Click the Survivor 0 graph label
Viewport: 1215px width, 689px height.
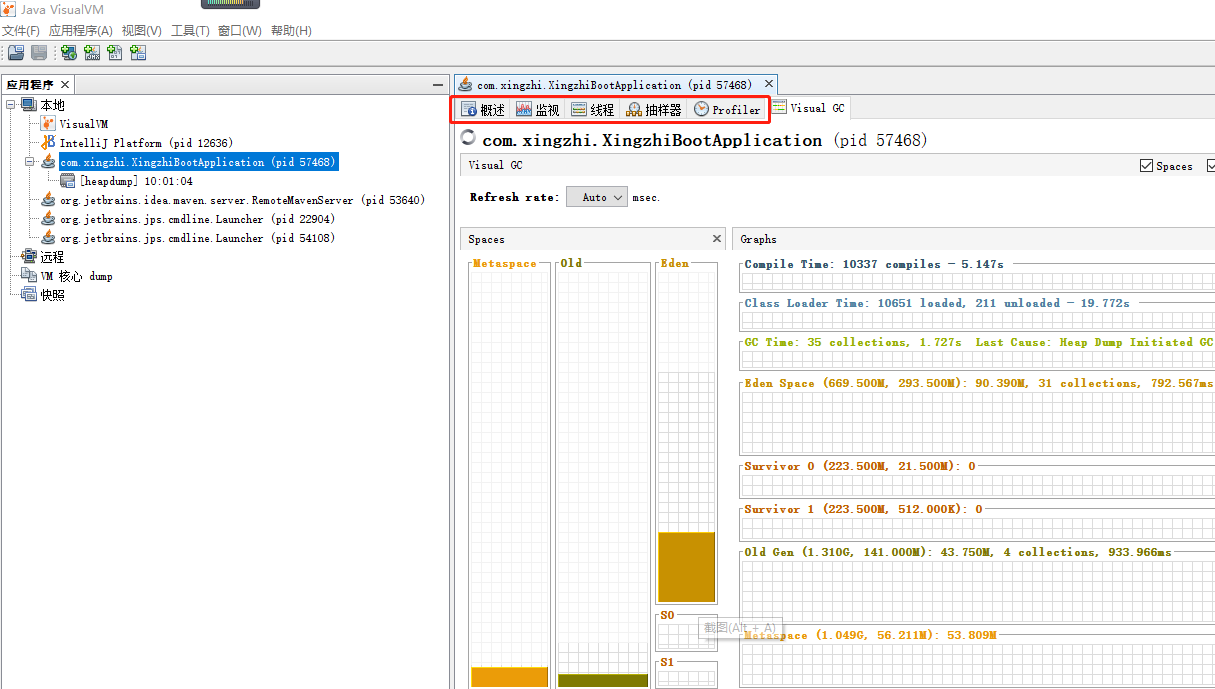[860, 466]
